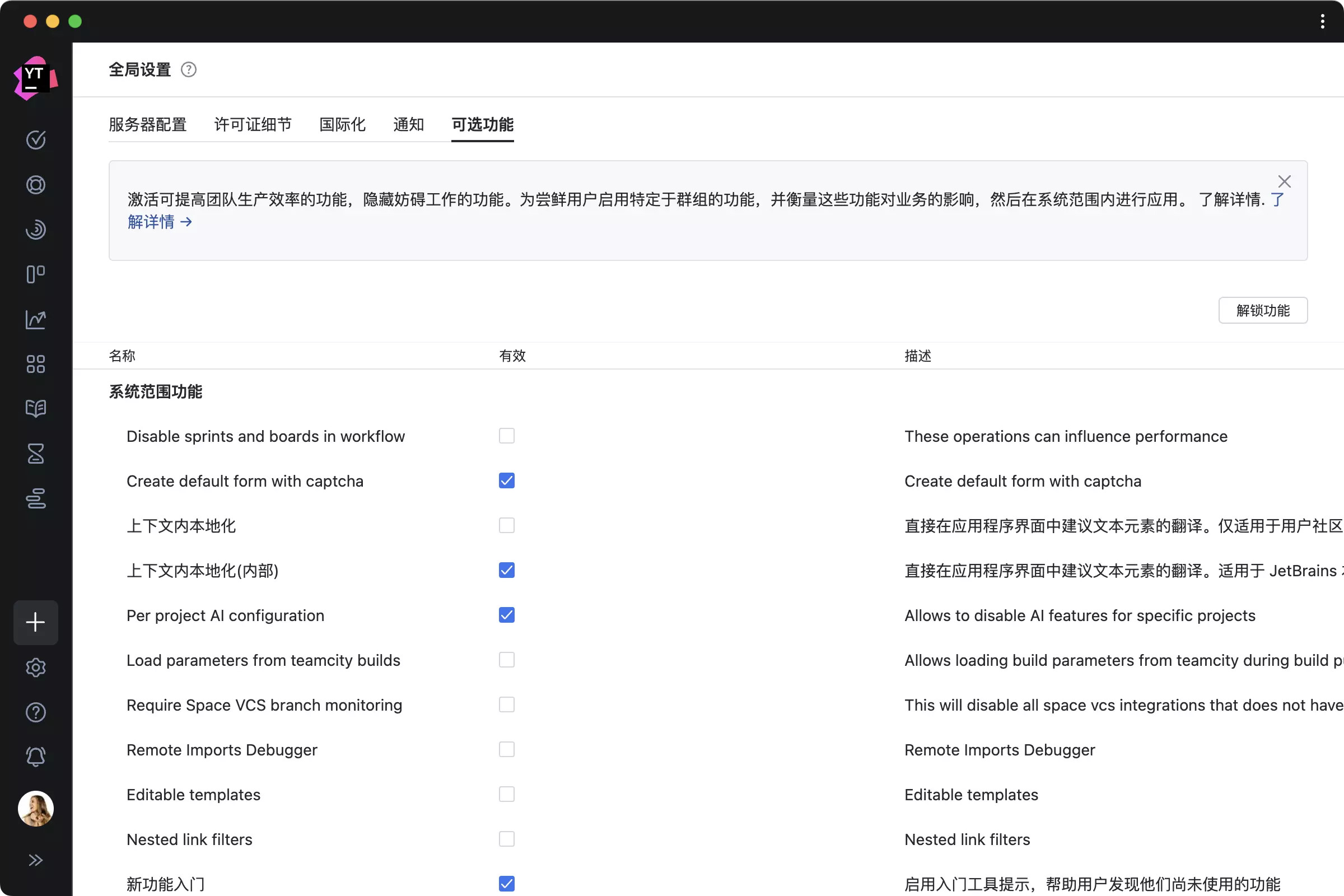Open Agile Boards icon in sidebar
1344x896 pixels.
pyautogui.click(x=35, y=274)
